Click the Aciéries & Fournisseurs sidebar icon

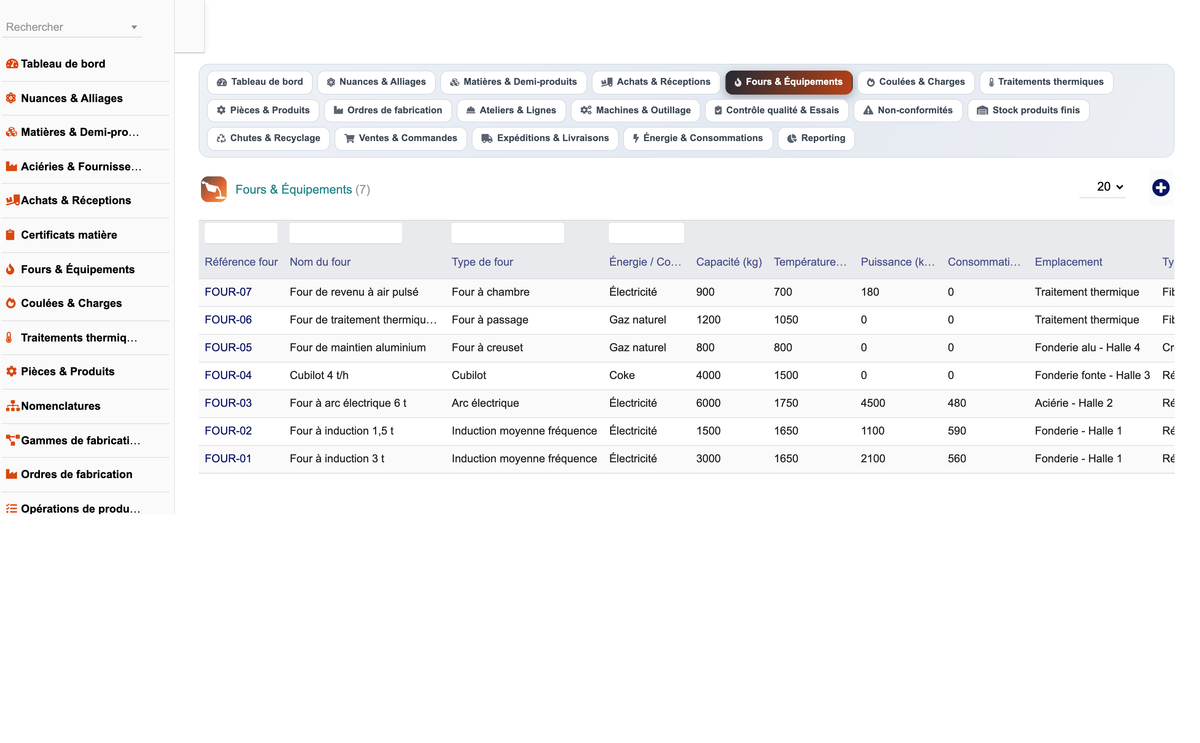[x=12, y=166]
